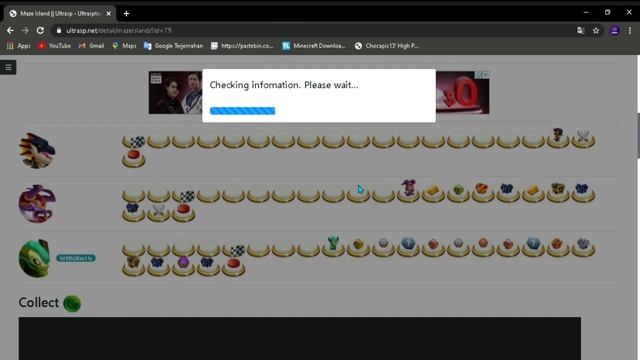Click the purple dragon avatar
Image resolution: width=640 pixels, height=360 pixels.
(x=37, y=204)
